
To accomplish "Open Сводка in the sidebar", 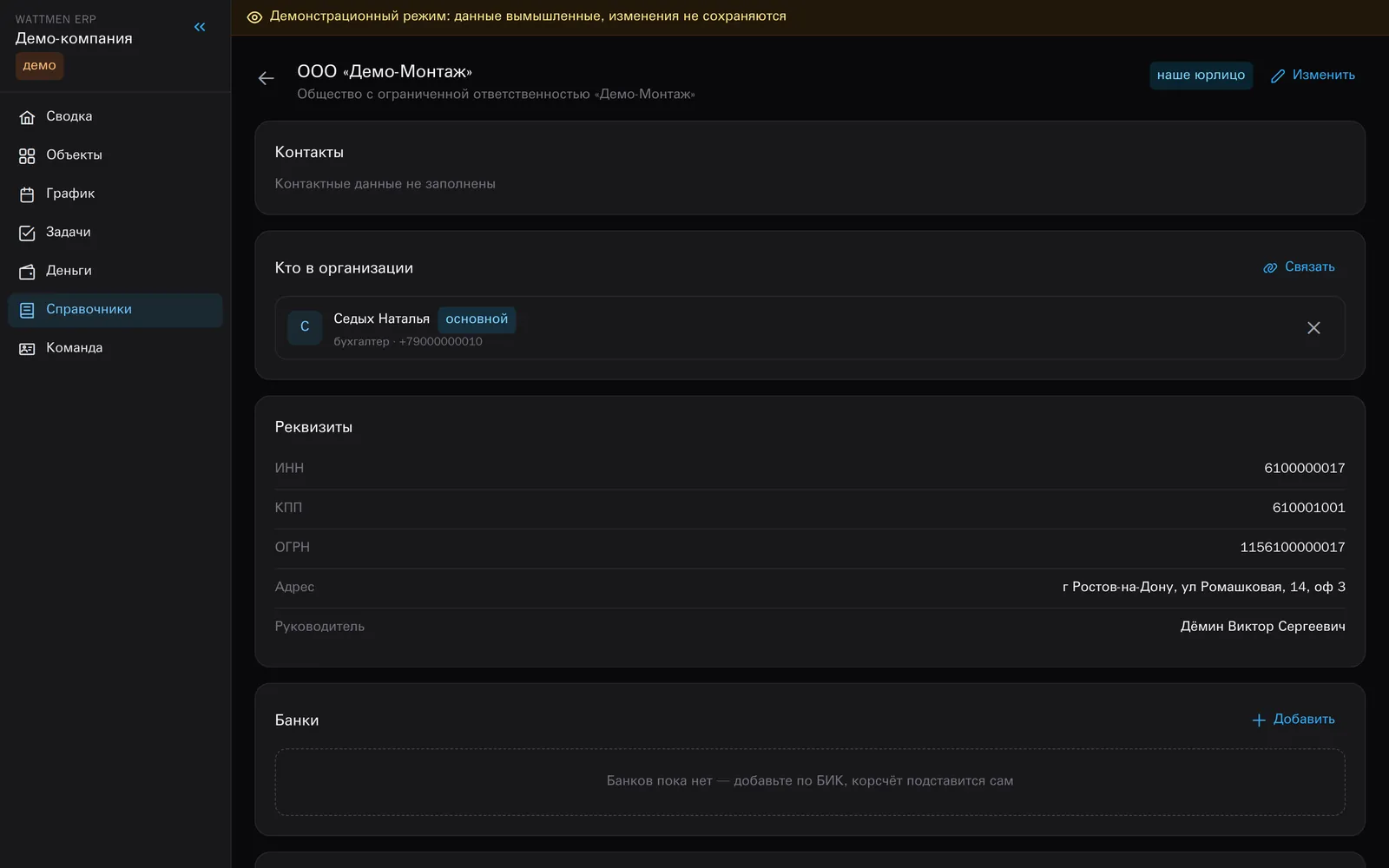I will pyautogui.click(x=115, y=116).
